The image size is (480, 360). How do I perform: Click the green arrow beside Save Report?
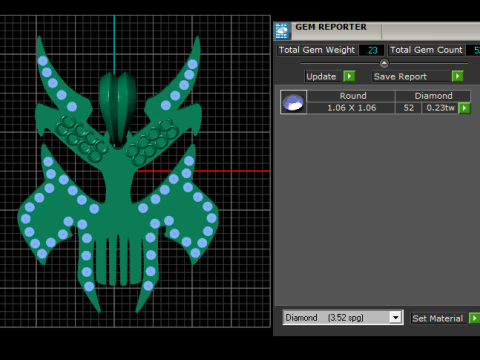click(458, 76)
